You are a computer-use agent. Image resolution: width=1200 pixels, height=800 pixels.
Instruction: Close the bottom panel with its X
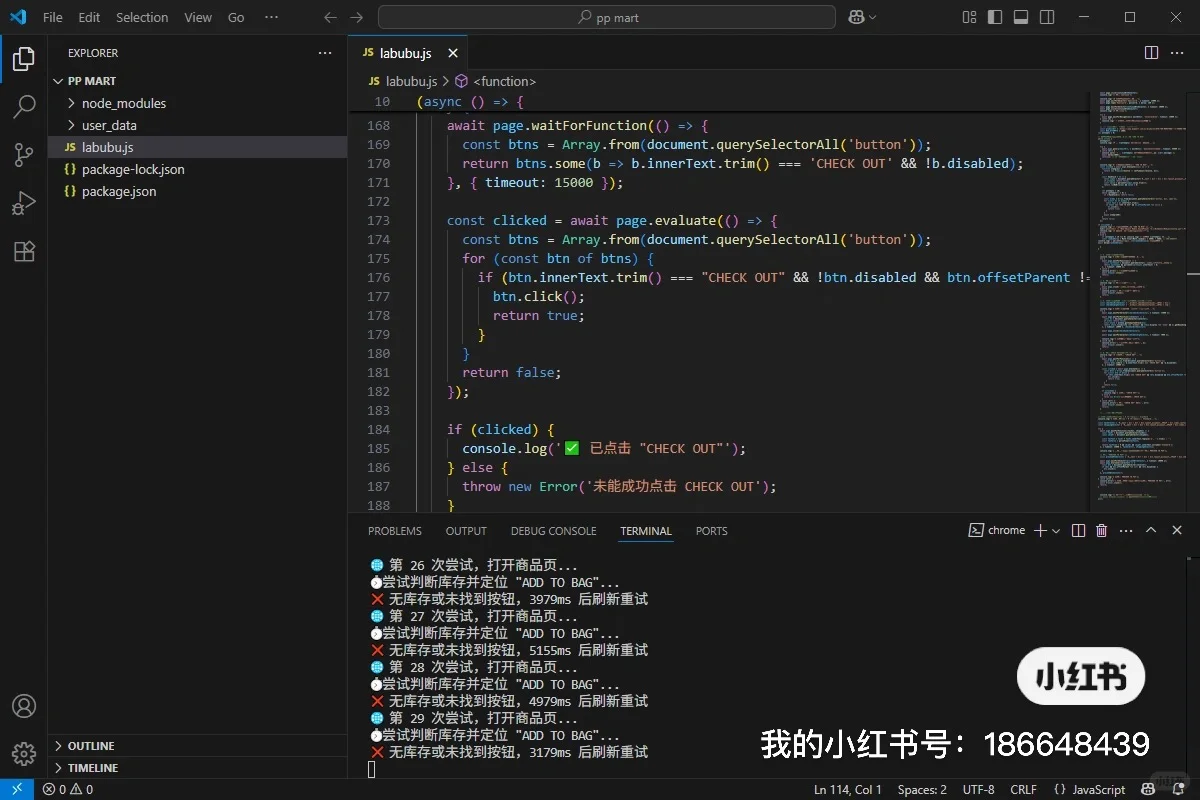click(x=1177, y=531)
